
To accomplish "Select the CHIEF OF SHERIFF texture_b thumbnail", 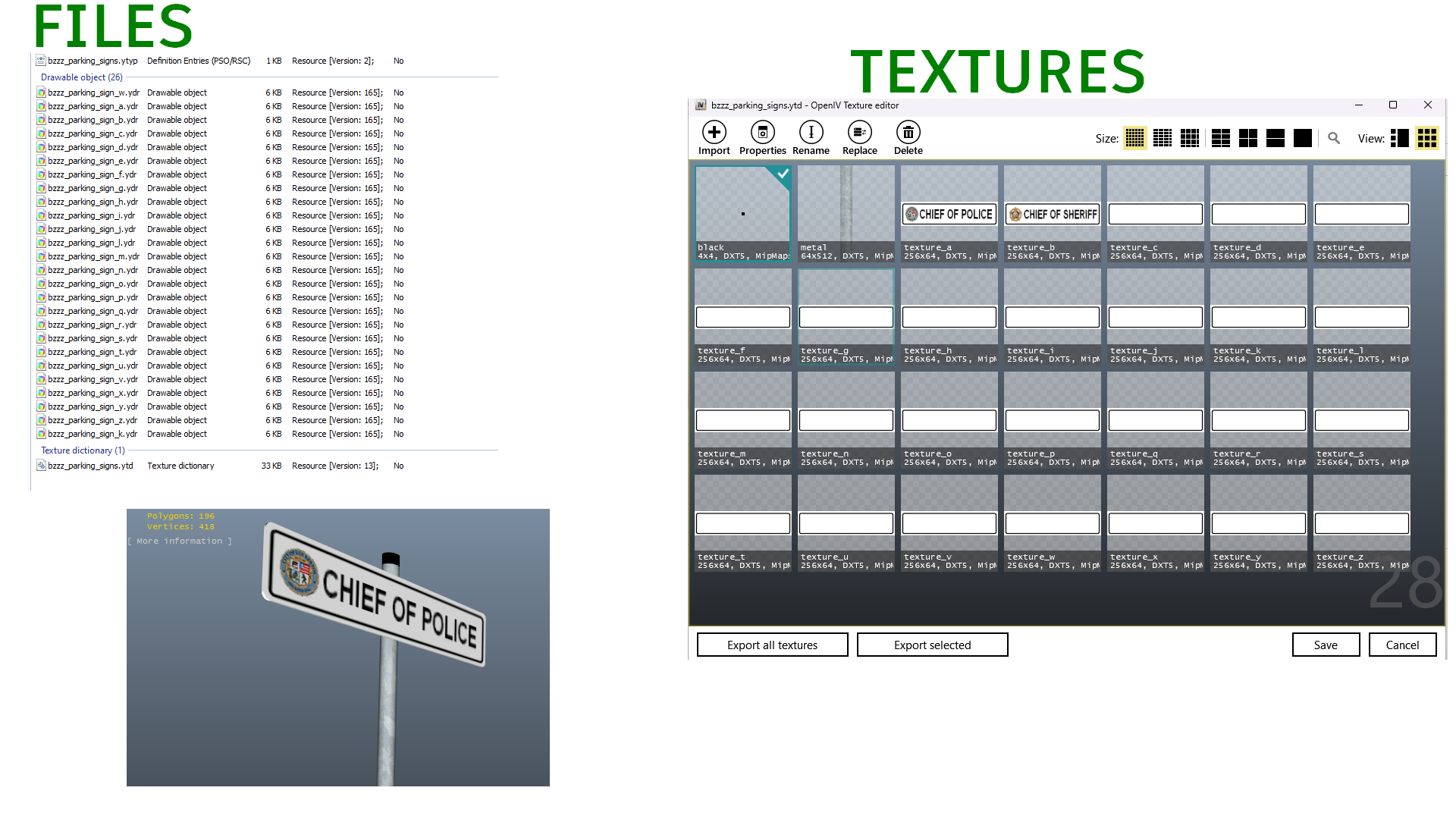I will tap(1053, 214).
